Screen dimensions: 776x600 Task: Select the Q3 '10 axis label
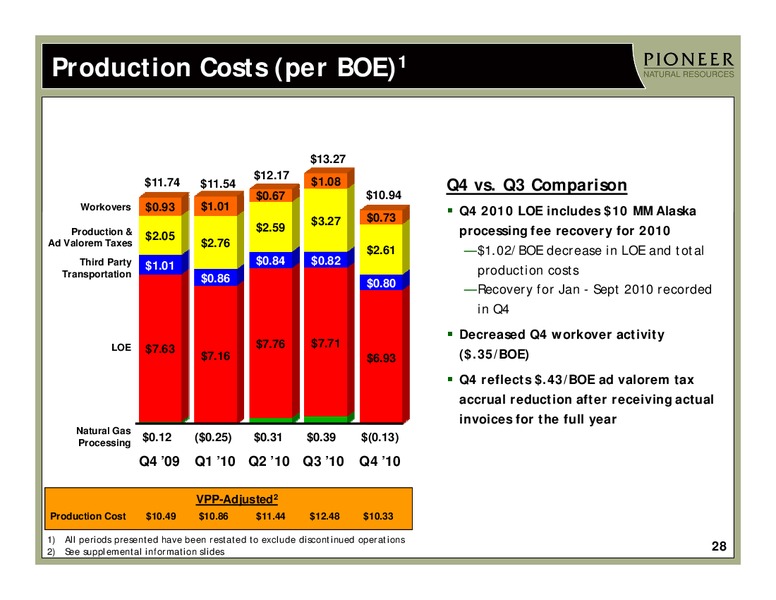pyautogui.click(x=323, y=461)
